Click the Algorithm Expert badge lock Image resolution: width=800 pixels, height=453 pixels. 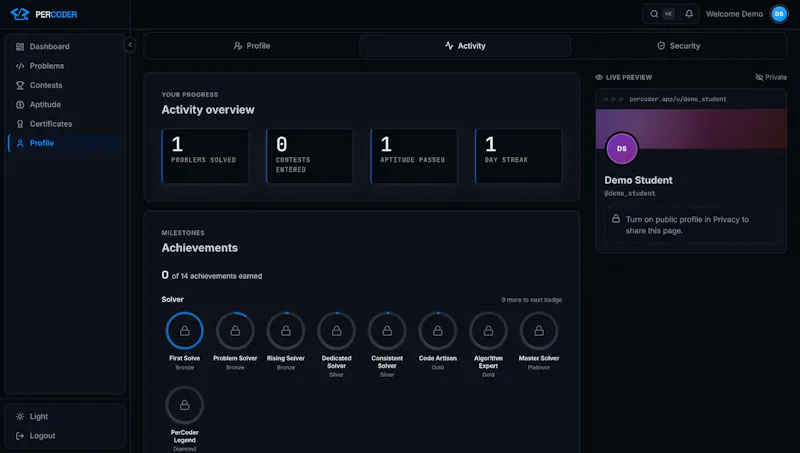(488, 331)
